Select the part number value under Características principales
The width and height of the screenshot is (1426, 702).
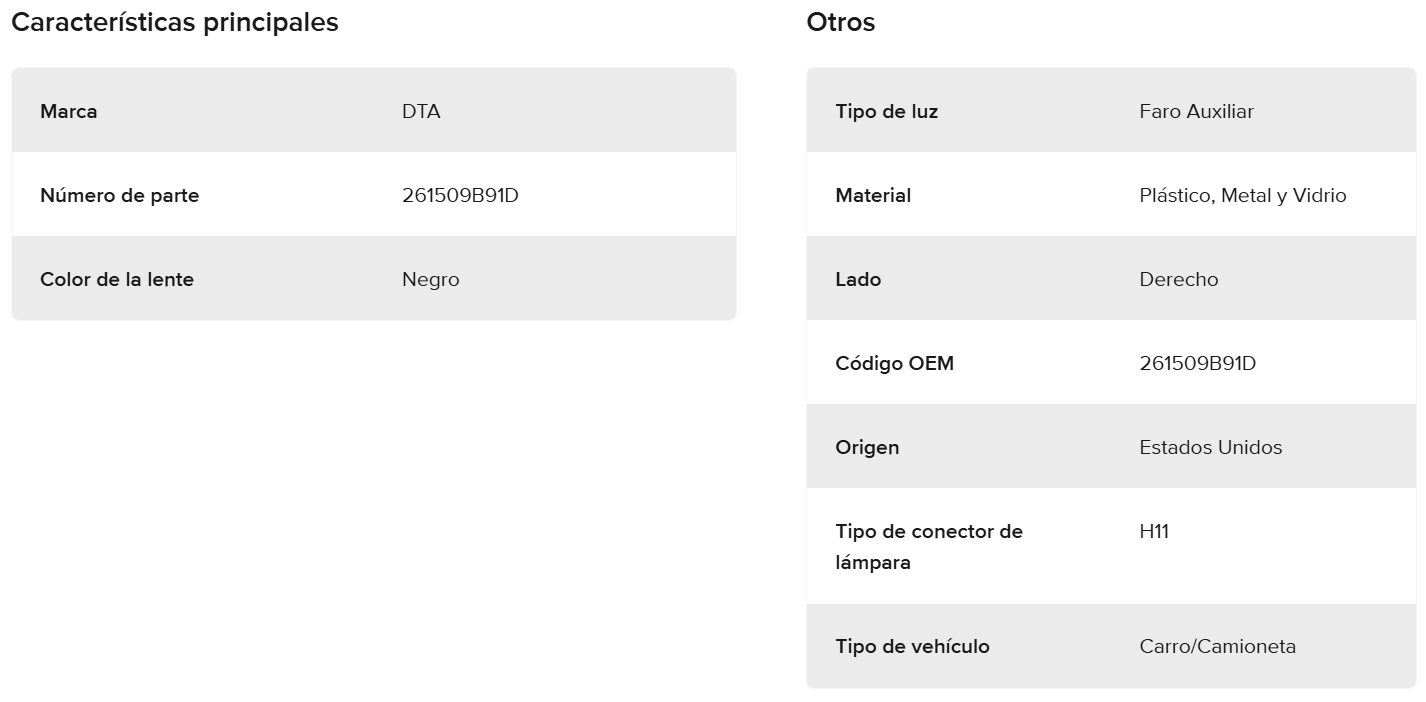pos(460,195)
